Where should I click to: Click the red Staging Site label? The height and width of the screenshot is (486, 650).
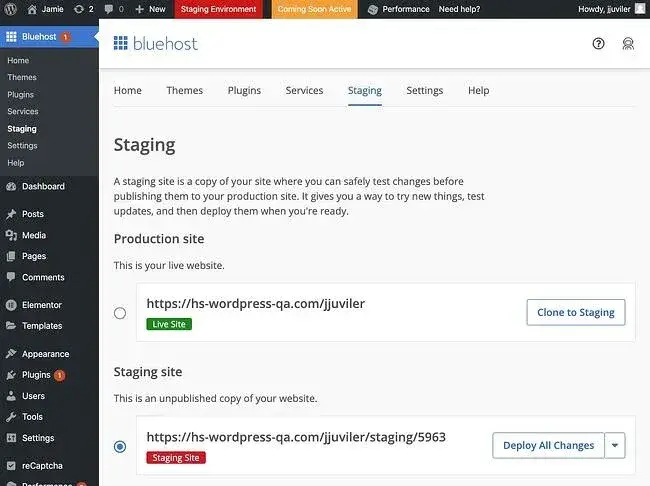click(176, 458)
